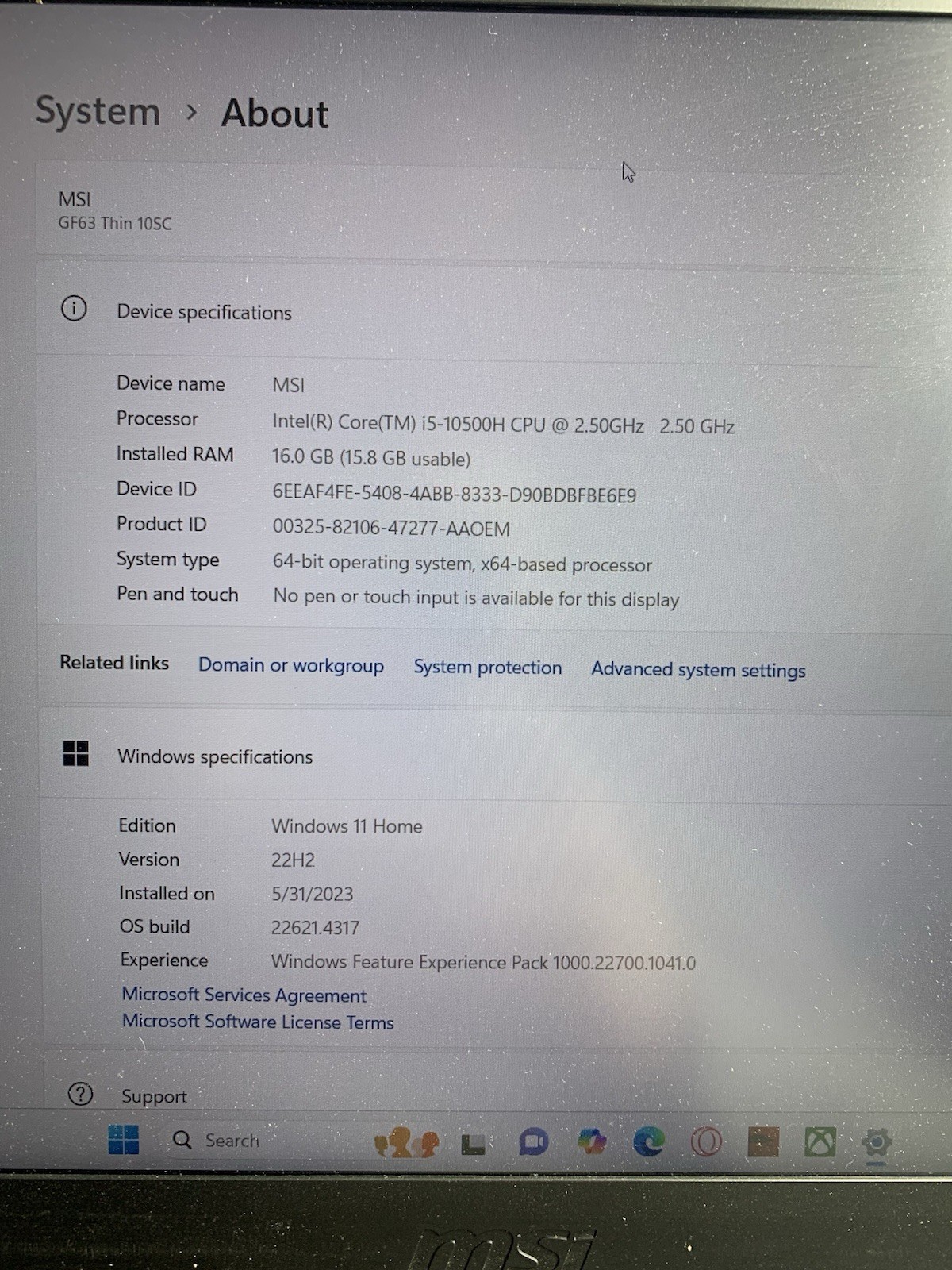The image size is (952, 1270).
Task: Open Microsoft Copilot from taskbar
Action: tap(592, 1142)
